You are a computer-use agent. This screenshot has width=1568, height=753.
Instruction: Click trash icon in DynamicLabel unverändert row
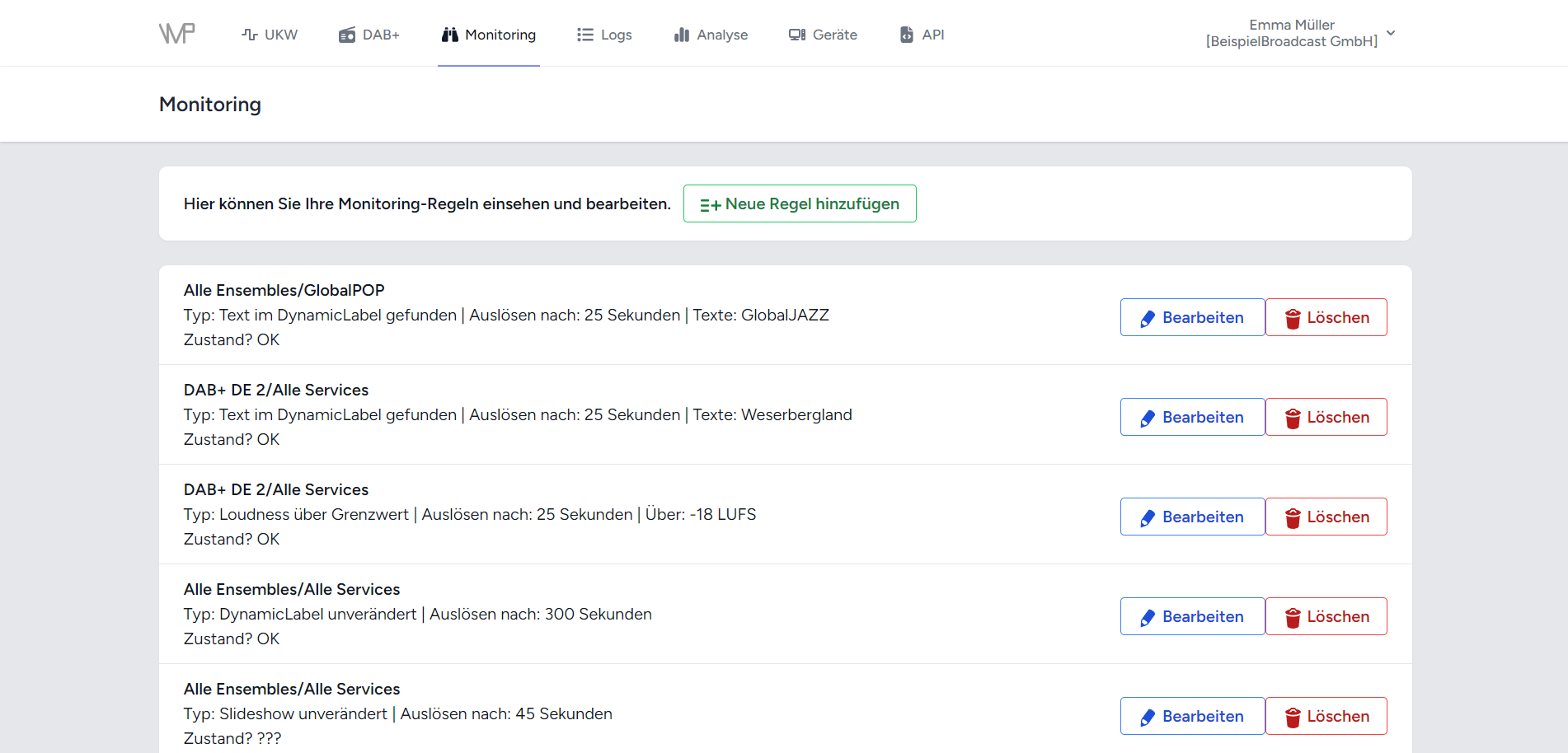(x=1293, y=618)
